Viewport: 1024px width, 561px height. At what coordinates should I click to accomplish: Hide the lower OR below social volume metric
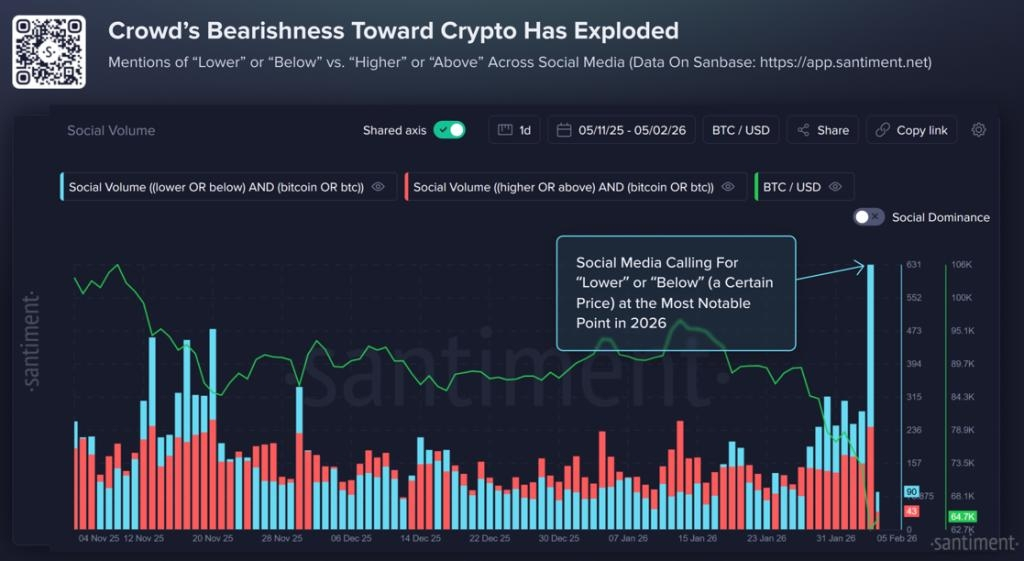coord(378,187)
